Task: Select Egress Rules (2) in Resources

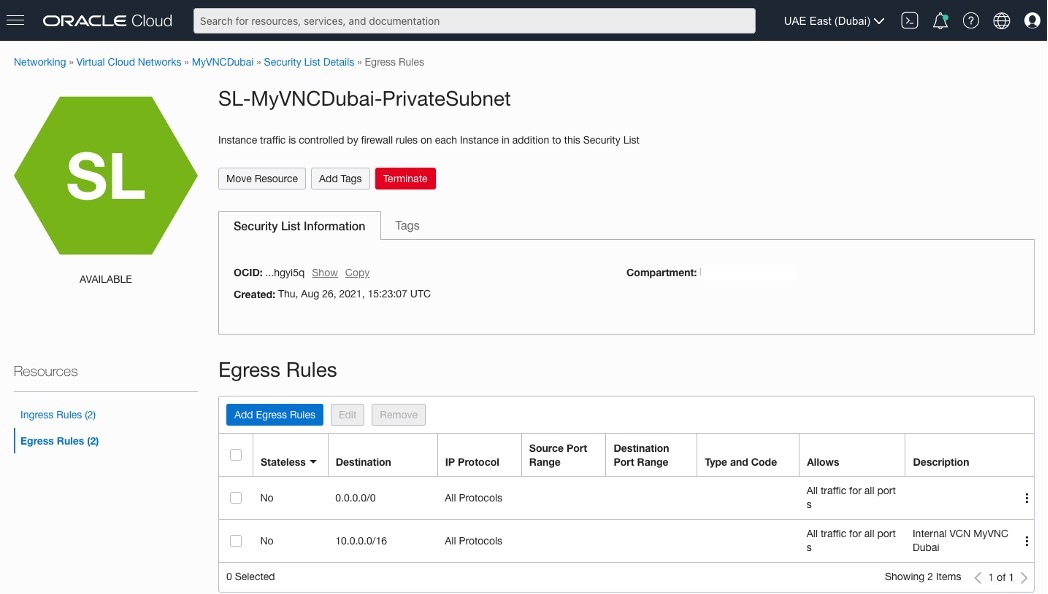Action: 59,441
